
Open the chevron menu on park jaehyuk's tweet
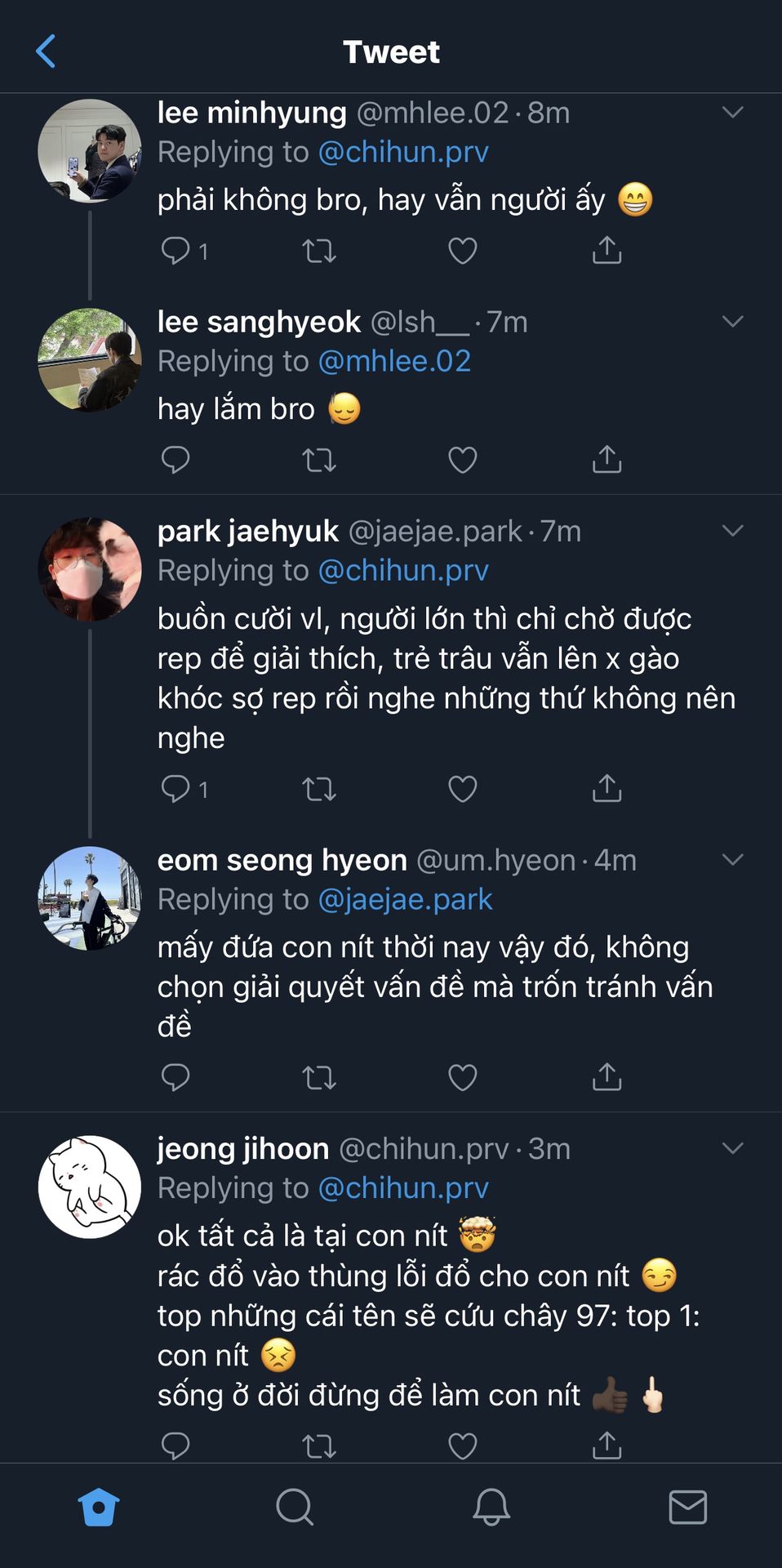coord(732,531)
